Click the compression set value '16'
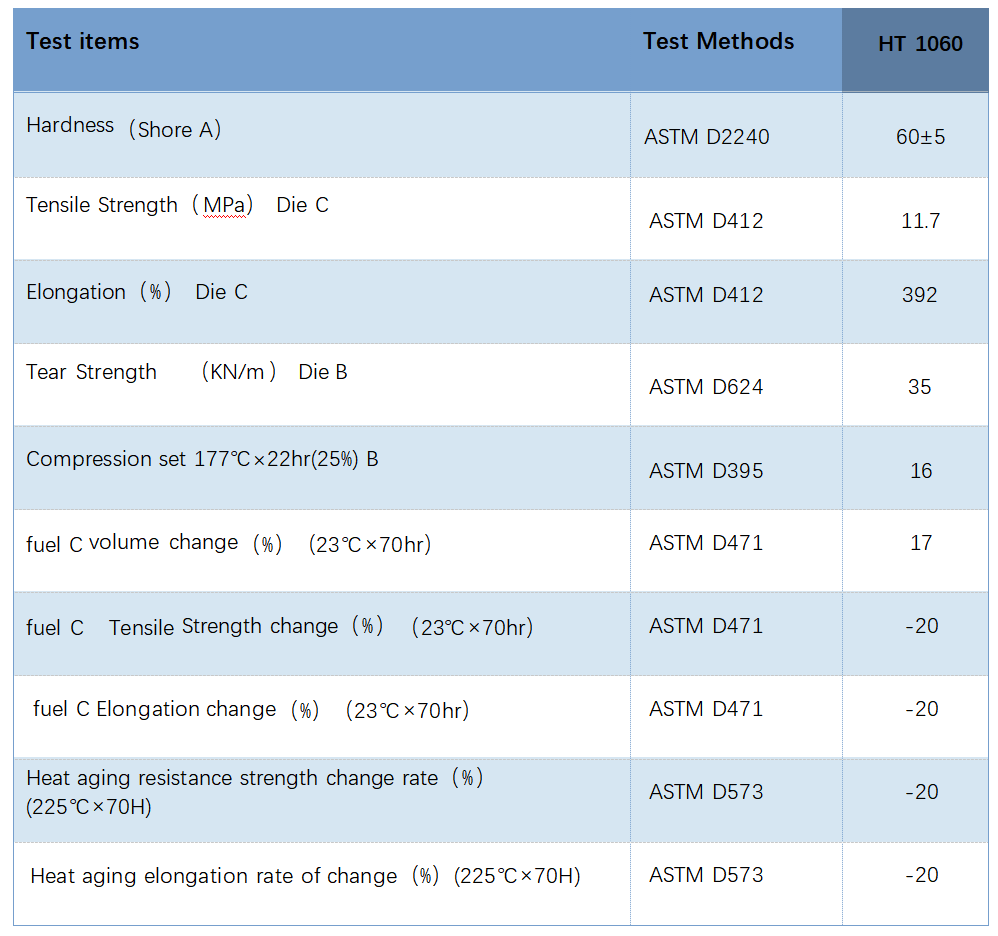The image size is (998, 936). 920,471
